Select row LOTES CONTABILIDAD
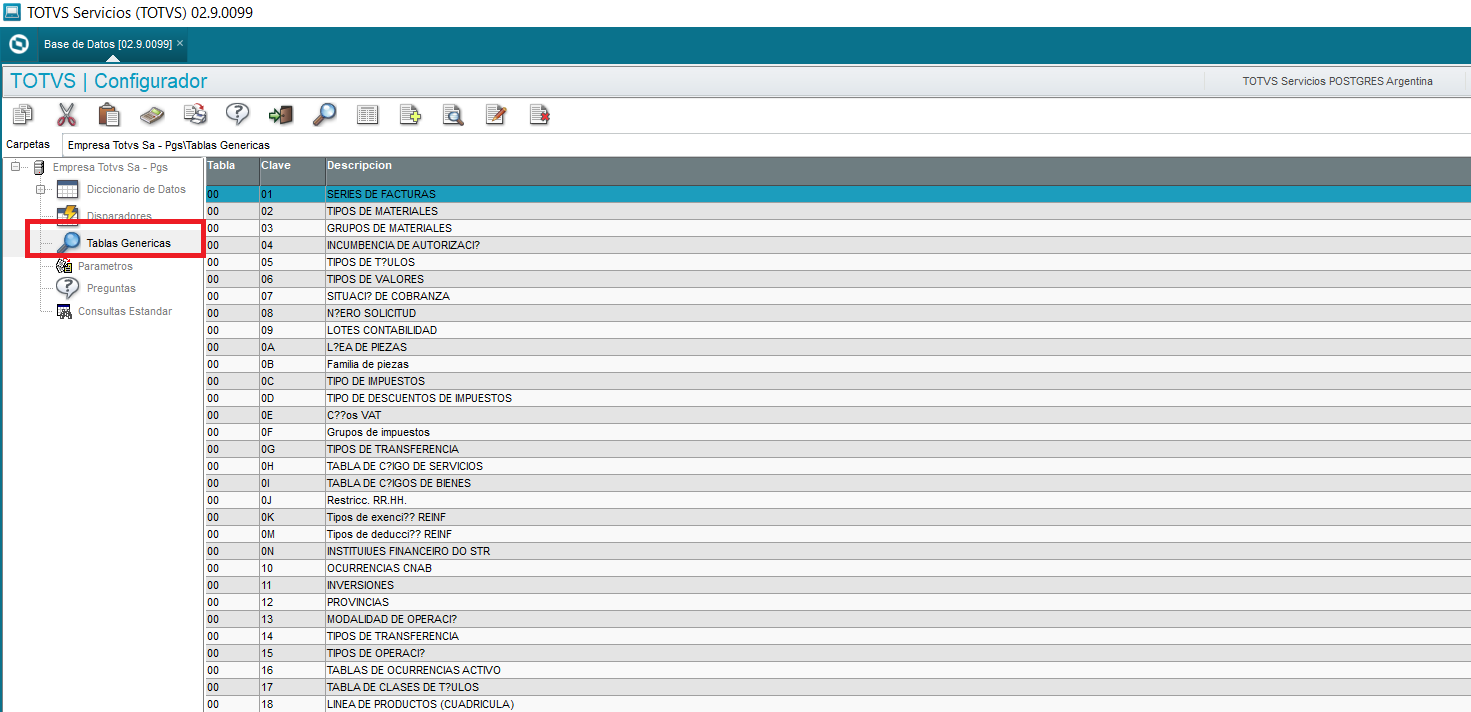This screenshot has width=1471, height=712. (x=838, y=330)
